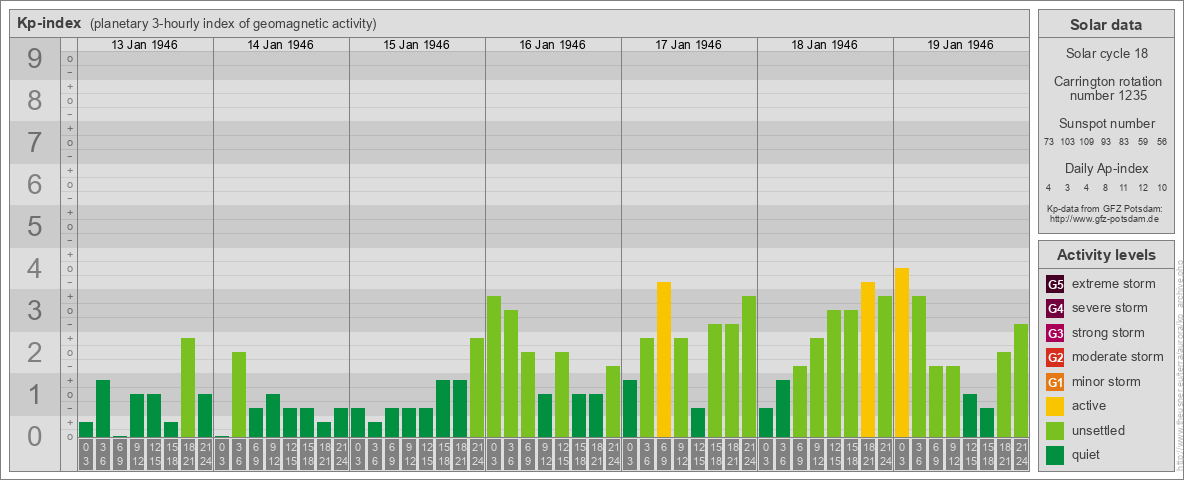This screenshot has width=1184, height=480.
Task: Click the G2 moderate storm legend icon
Action: point(1055,357)
